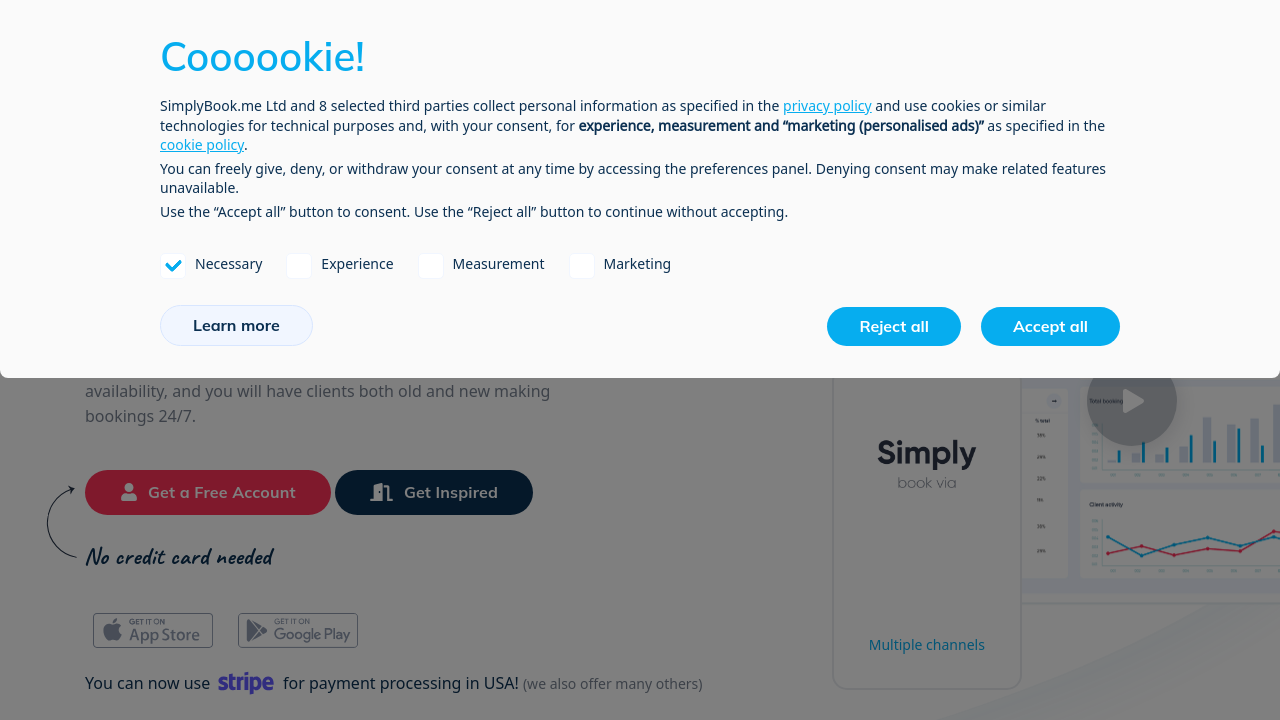Open the cookie policy link
This screenshot has width=1280, height=720.
pos(202,145)
